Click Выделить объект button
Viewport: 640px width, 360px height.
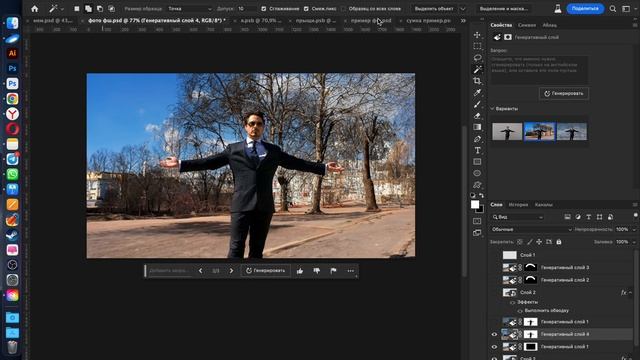tap(433, 9)
